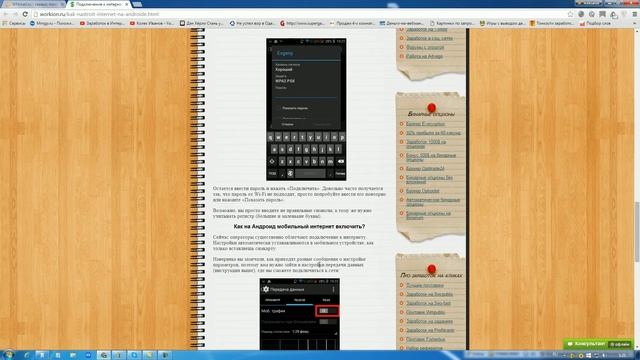Image resolution: width=640 pixels, height=360 pixels.
Task: Open the 'Брокер Optitrade24' link
Action: coord(425,168)
